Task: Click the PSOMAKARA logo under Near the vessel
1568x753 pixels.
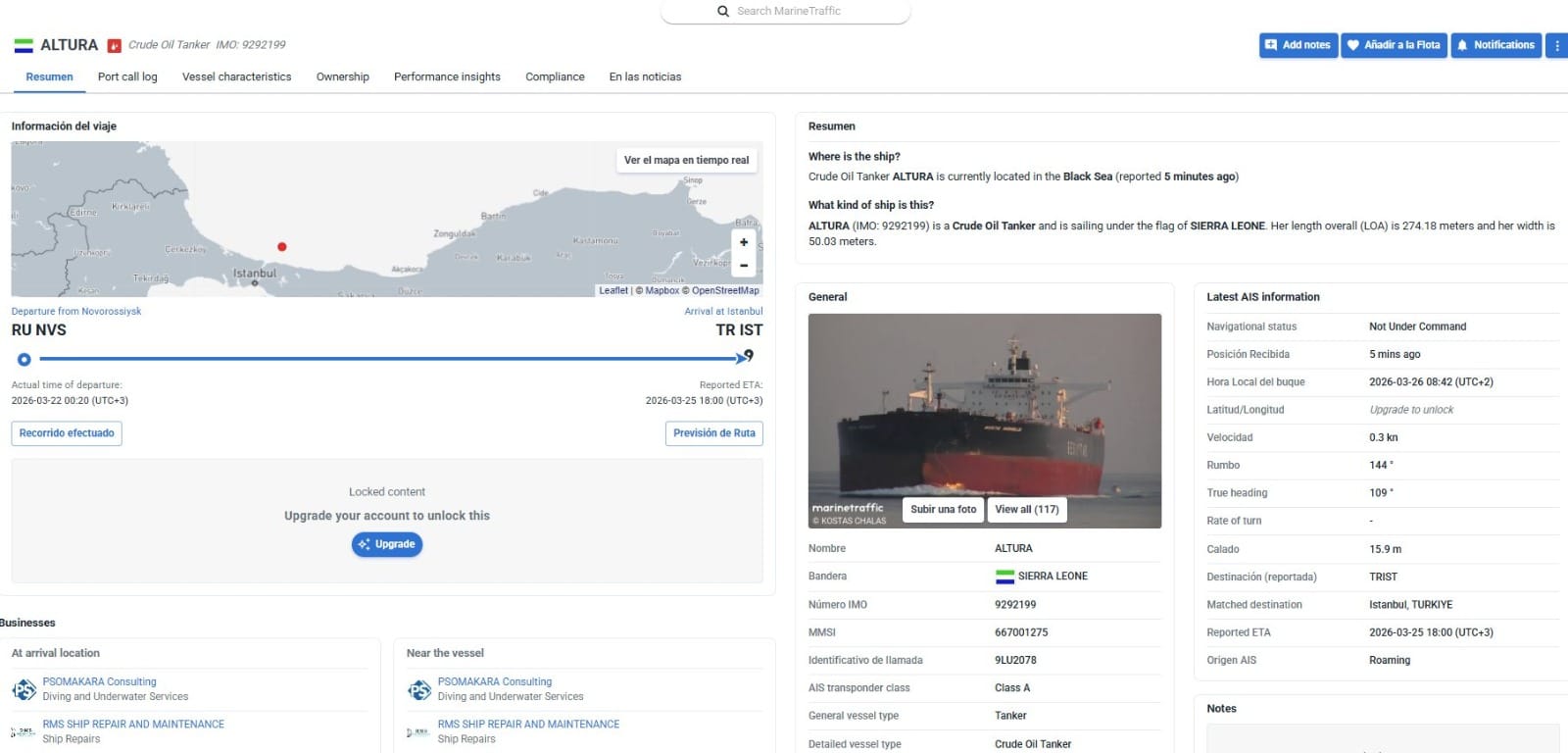Action: click(x=419, y=690)
